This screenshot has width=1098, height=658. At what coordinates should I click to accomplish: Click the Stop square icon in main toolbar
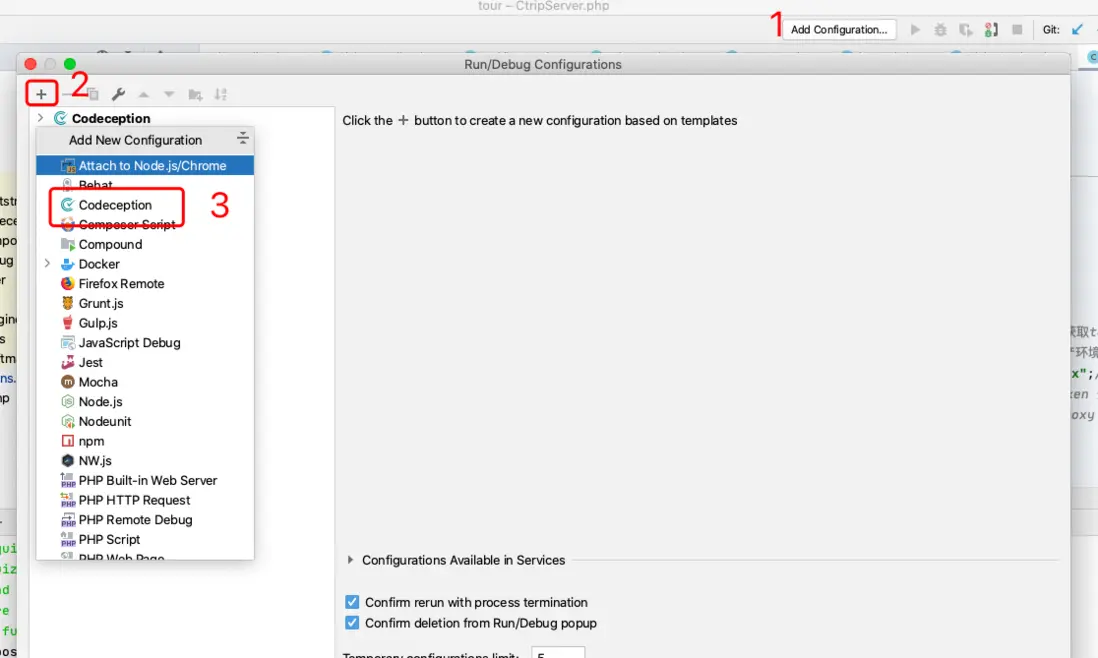coord(1017,29)
